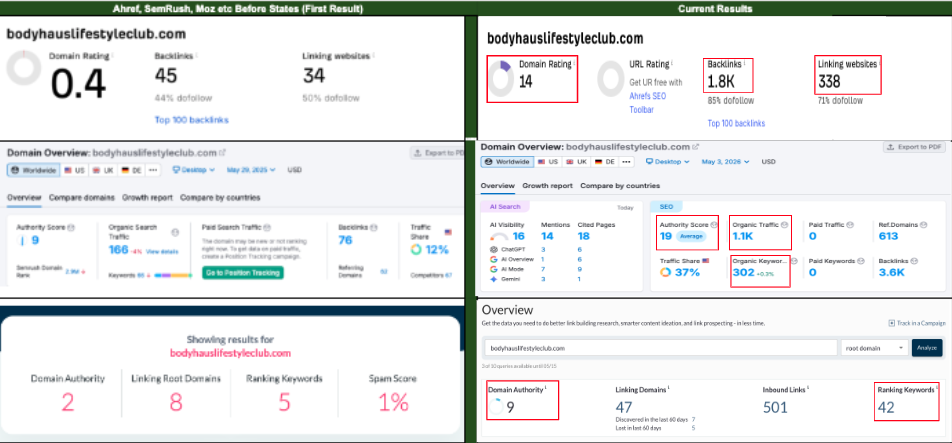Select UK database in the 2026 panel
Image resolution: width=952 pixels, height=443 pixels.
(577, 162)
